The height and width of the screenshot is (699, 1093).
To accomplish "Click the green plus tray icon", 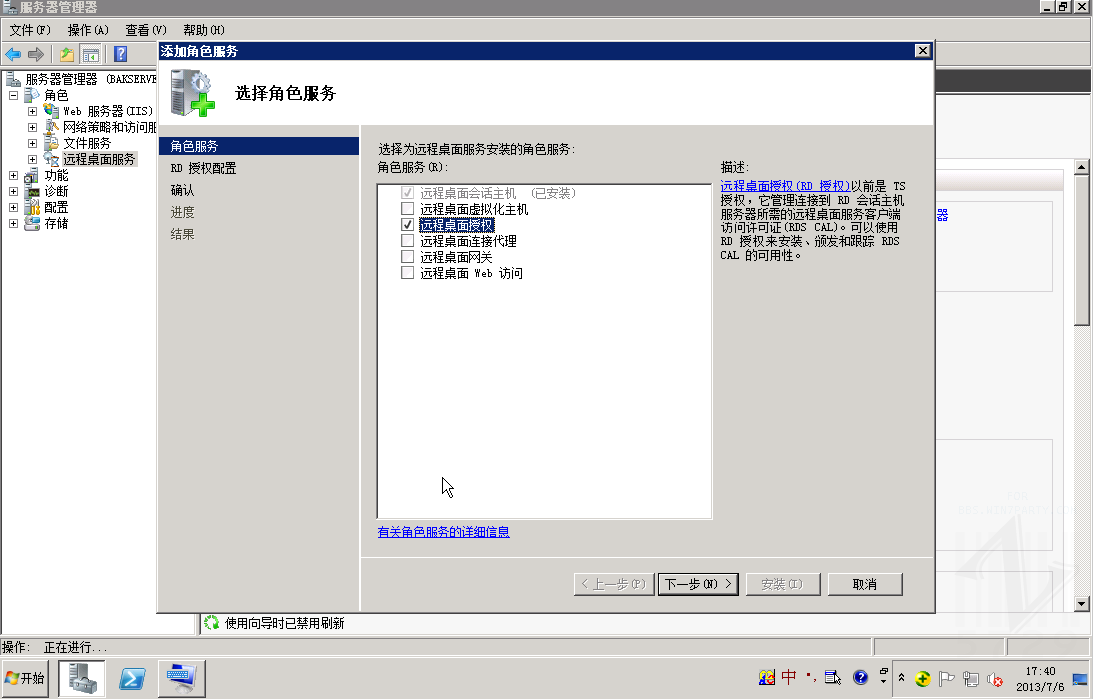I will point(922,678).
